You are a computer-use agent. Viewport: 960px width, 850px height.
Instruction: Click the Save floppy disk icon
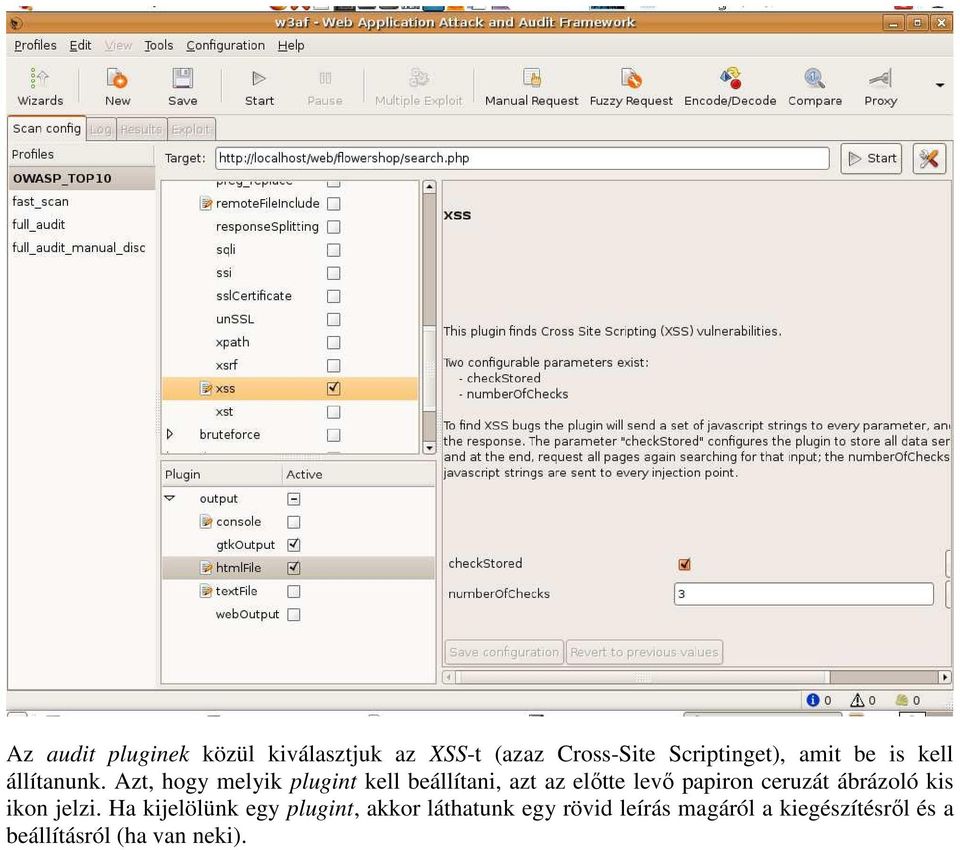coord(182,78)
